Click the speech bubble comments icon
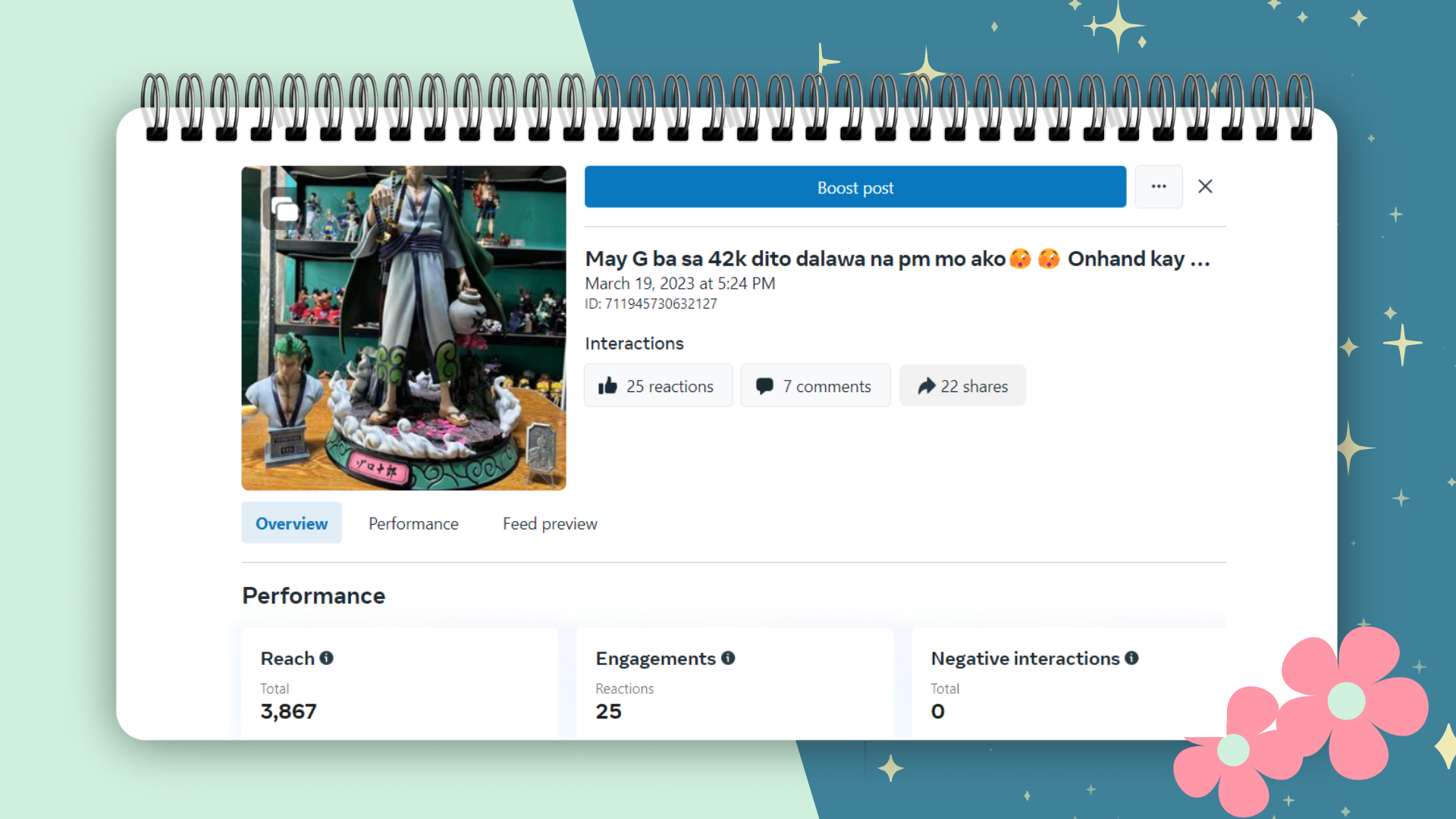Viewport: 1456px width, 819px height. tap(764, 386)
